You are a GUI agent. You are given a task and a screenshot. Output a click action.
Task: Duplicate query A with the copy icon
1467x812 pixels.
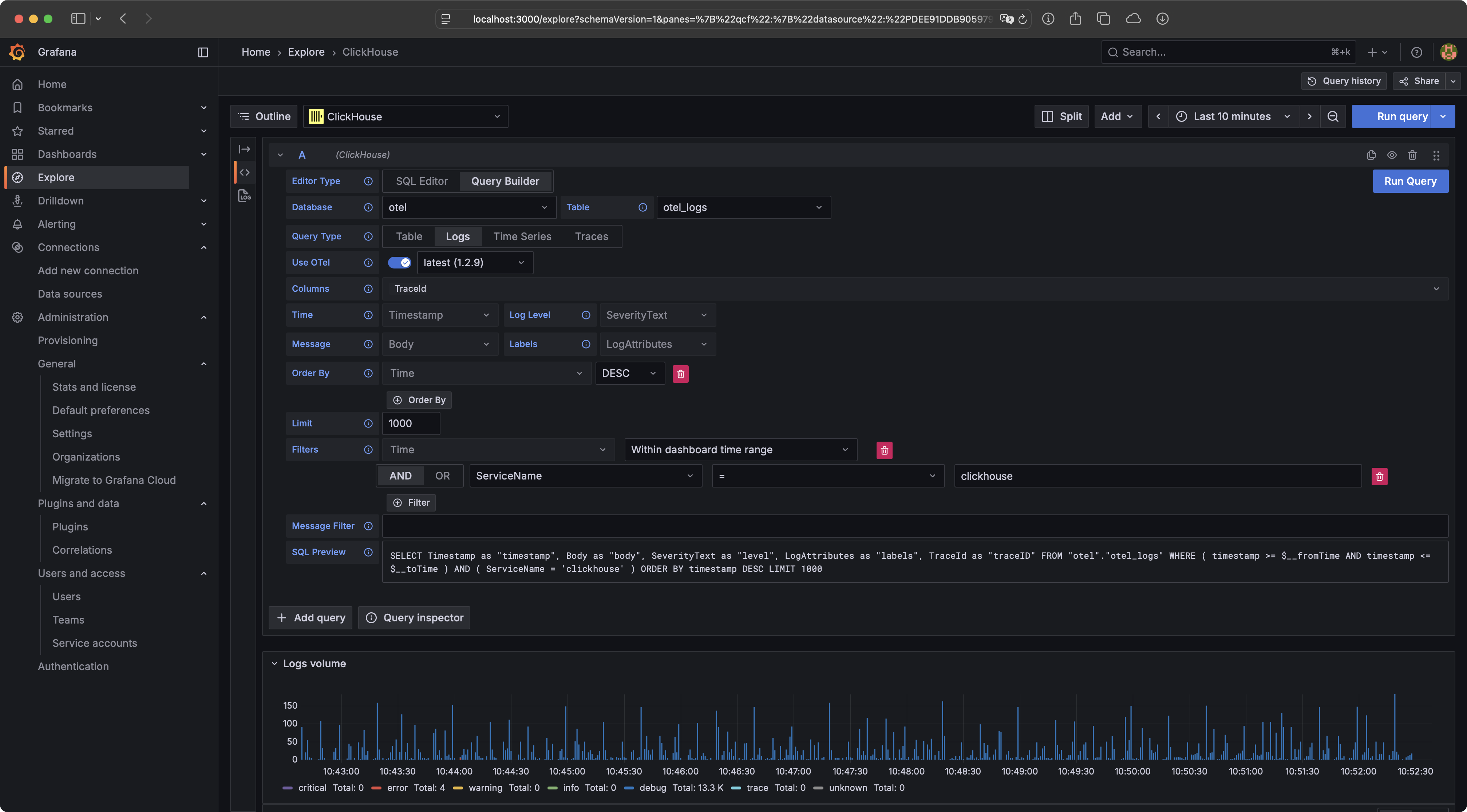[1371, 155]
